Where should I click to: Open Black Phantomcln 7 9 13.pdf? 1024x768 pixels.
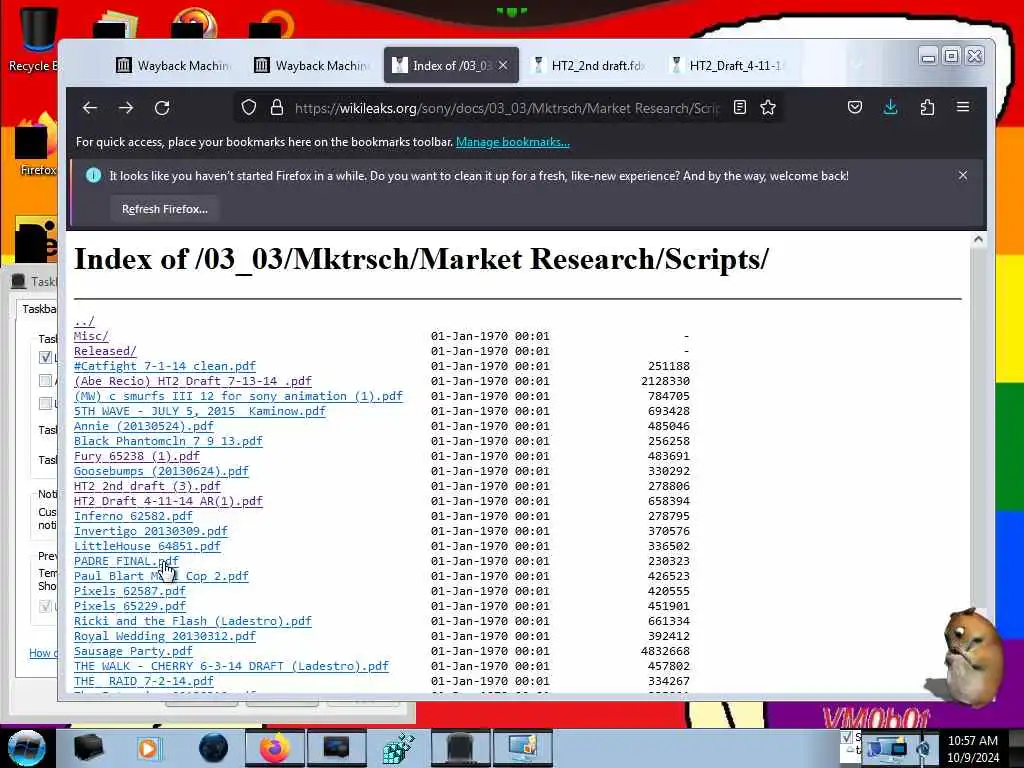tap(168, 441)
